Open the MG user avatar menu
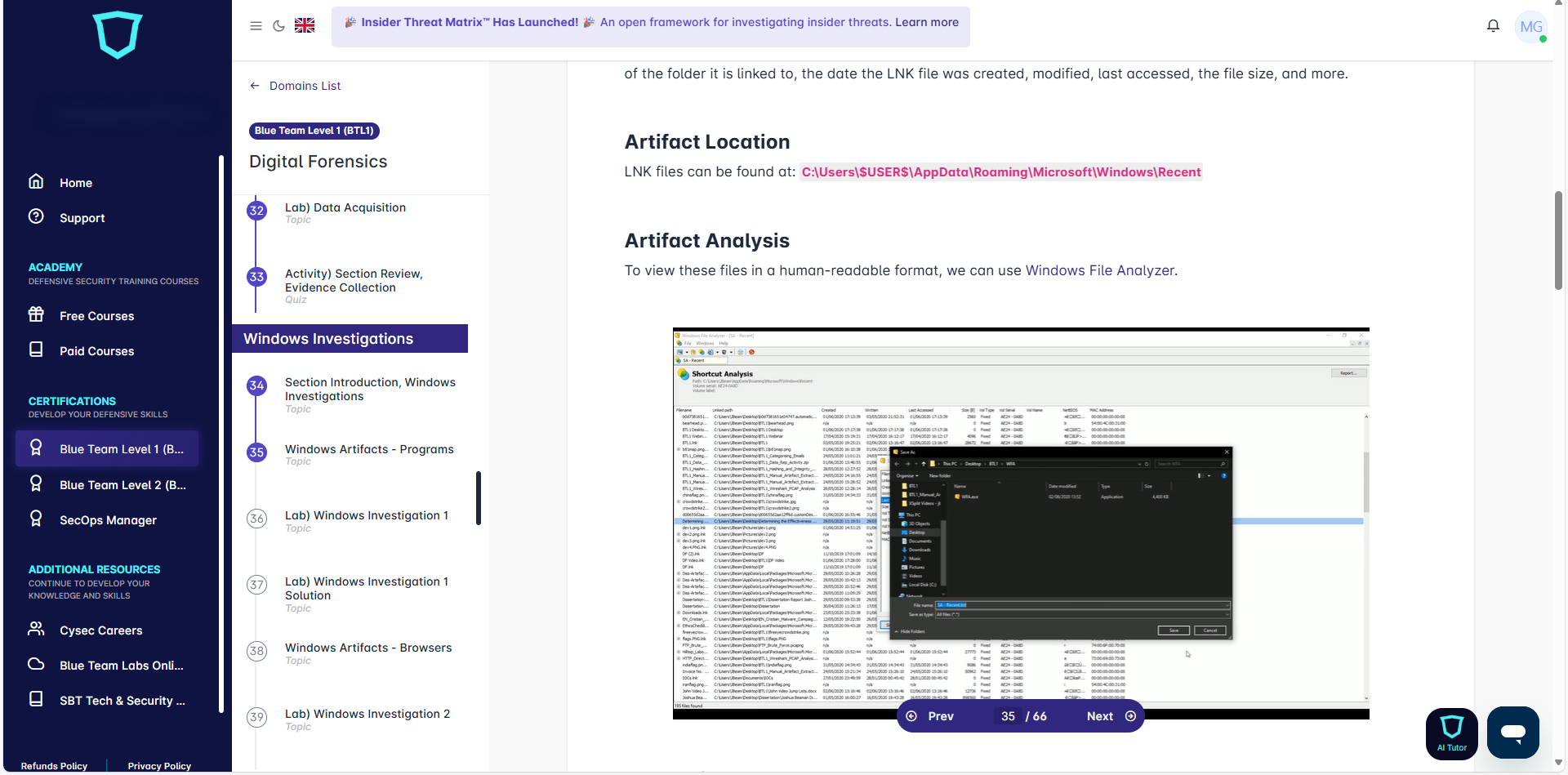 (1531, 27)
